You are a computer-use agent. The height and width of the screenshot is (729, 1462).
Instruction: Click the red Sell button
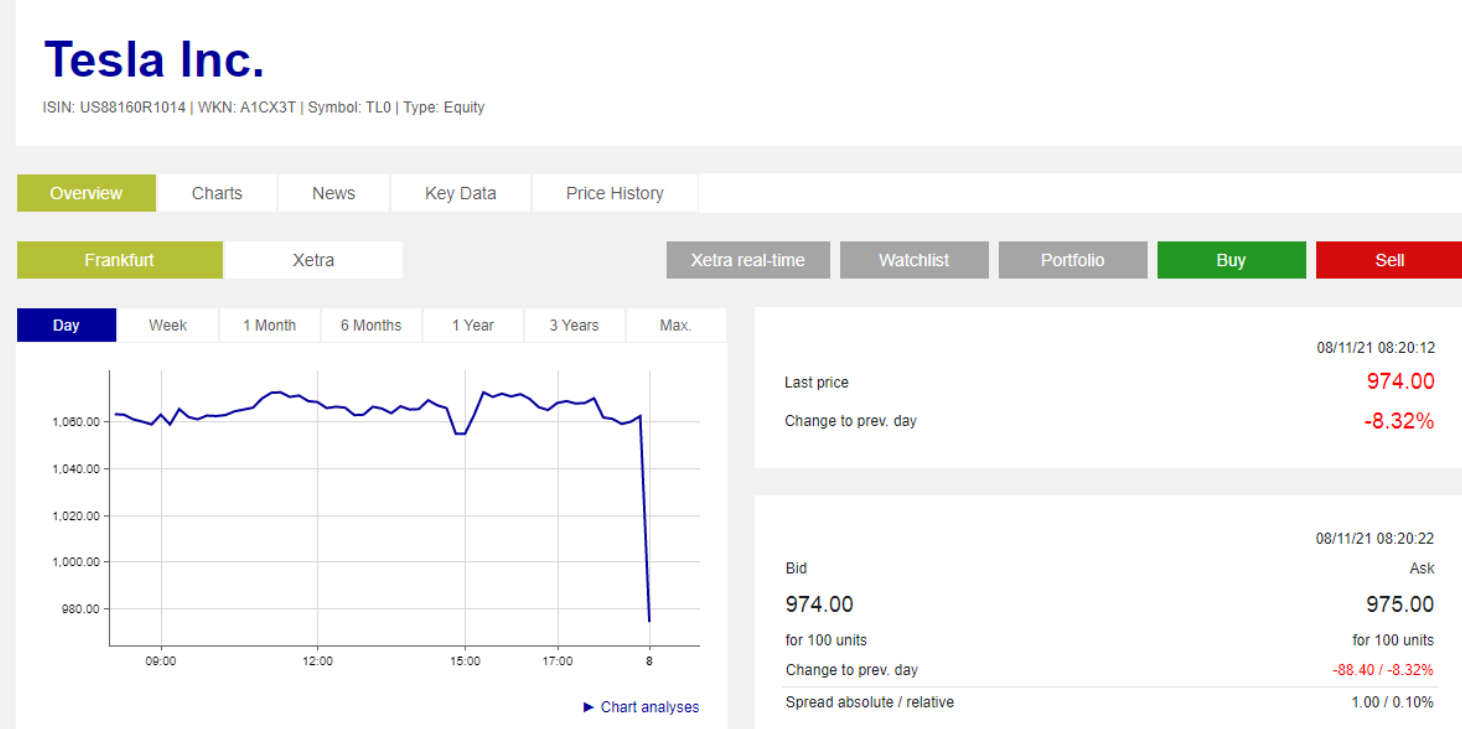tap(1389, 260)
